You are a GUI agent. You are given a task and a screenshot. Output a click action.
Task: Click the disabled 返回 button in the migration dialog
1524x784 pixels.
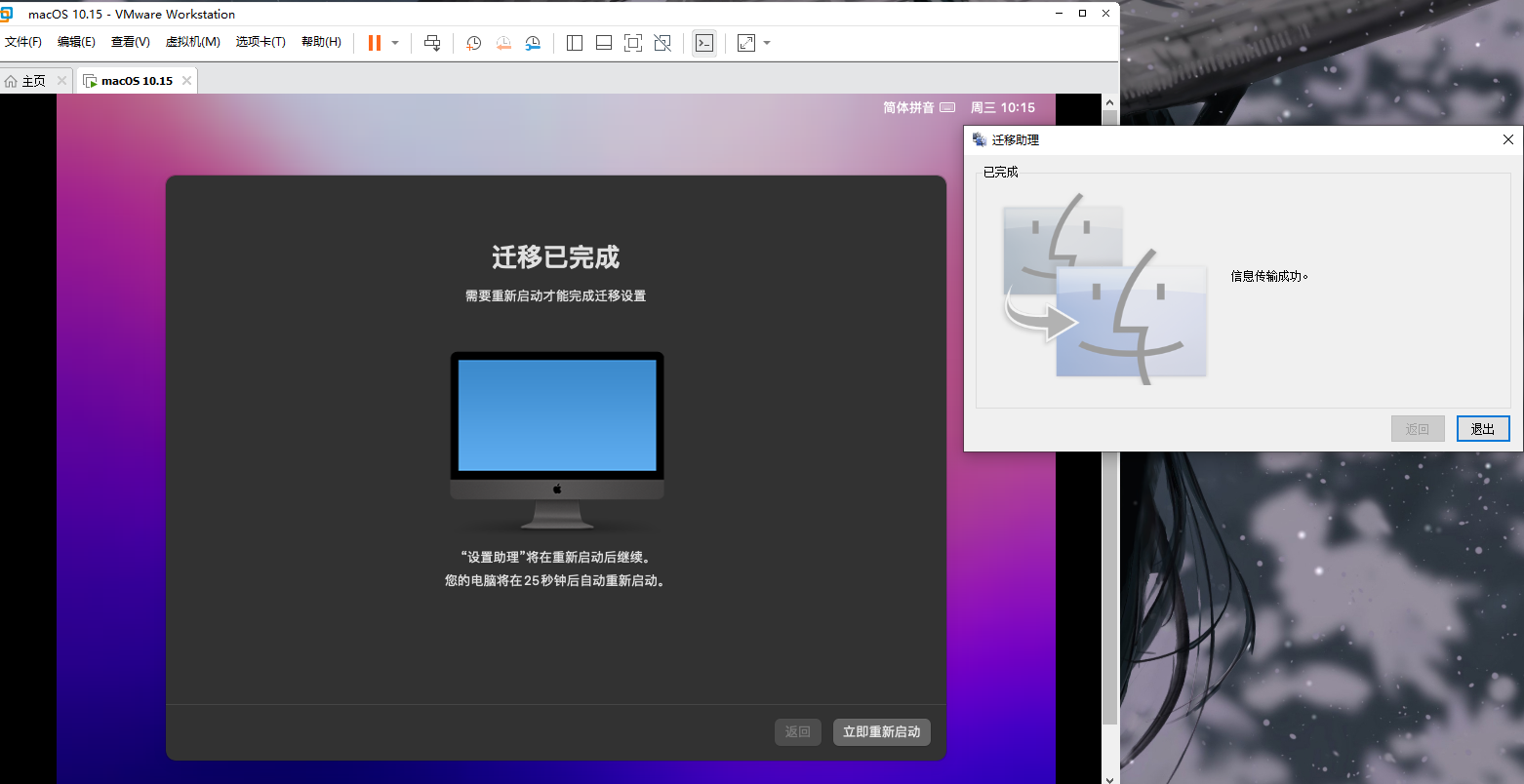click(x=1418, y=428)
